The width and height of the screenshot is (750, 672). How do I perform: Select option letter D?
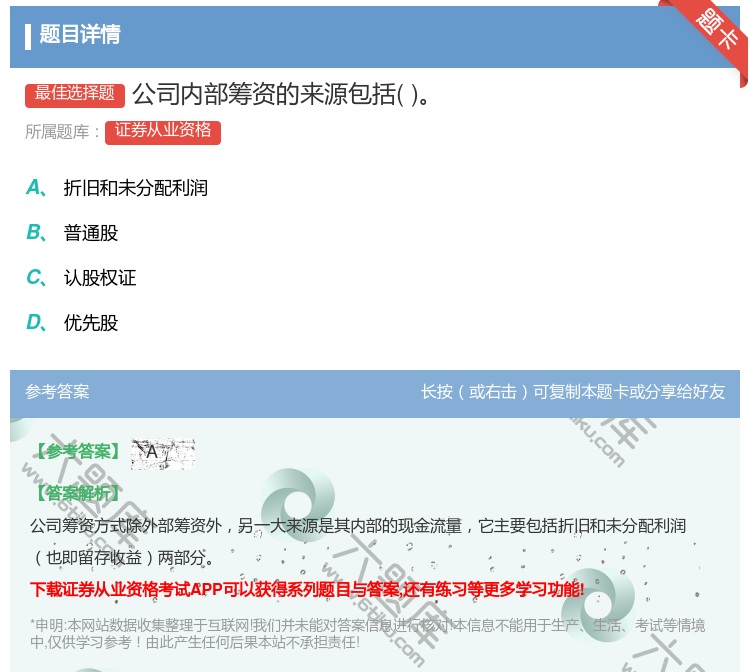35,323
